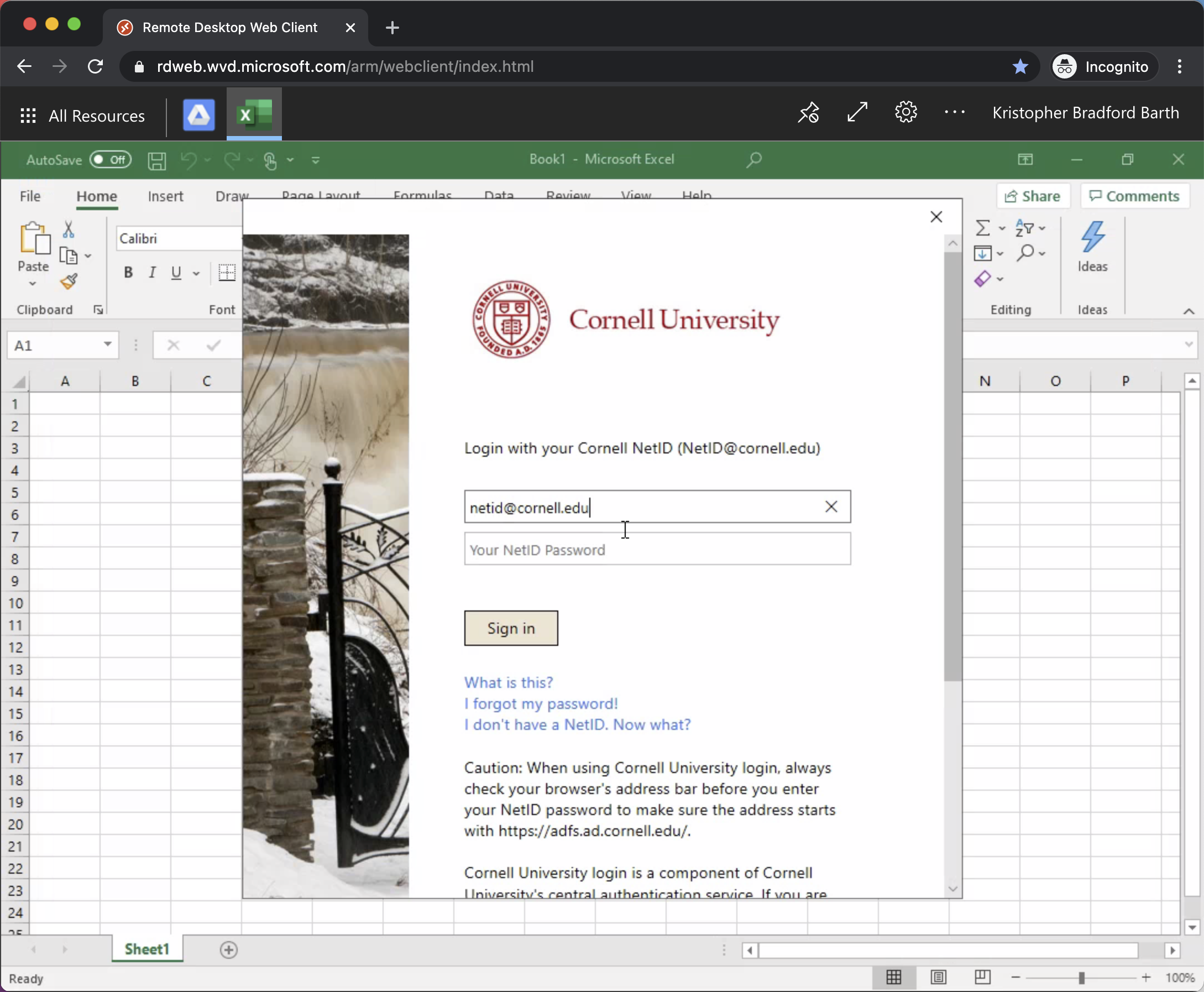This screenshot has width=1204, height=992.
Task: Follow the 'I forgot my password!' link
Action: [x=541, y=703]
